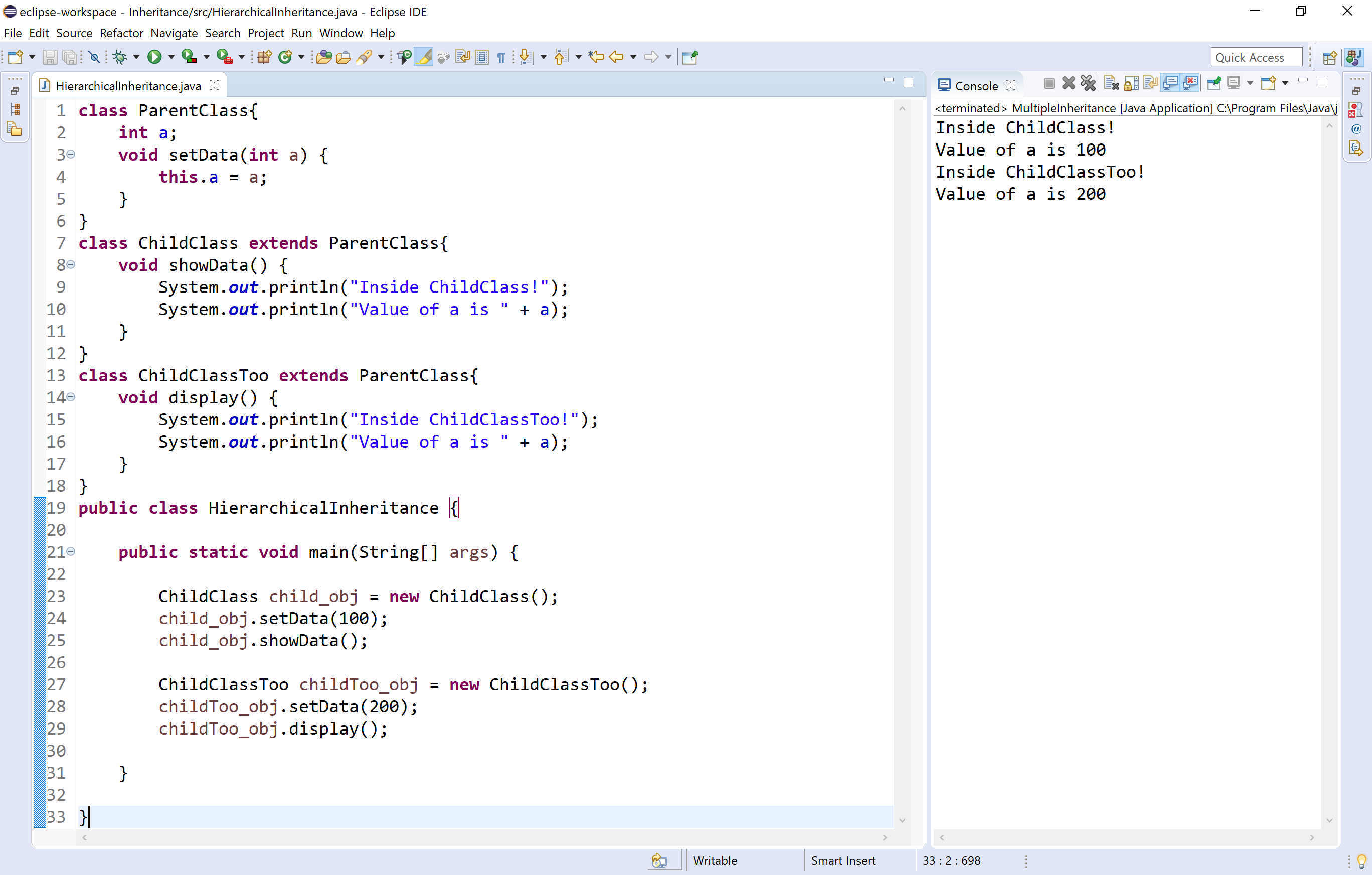This screenshot has height=875, width=1372.
Task: Toggle Skip All Breakpoints
Action: click(x=95, y=57)
